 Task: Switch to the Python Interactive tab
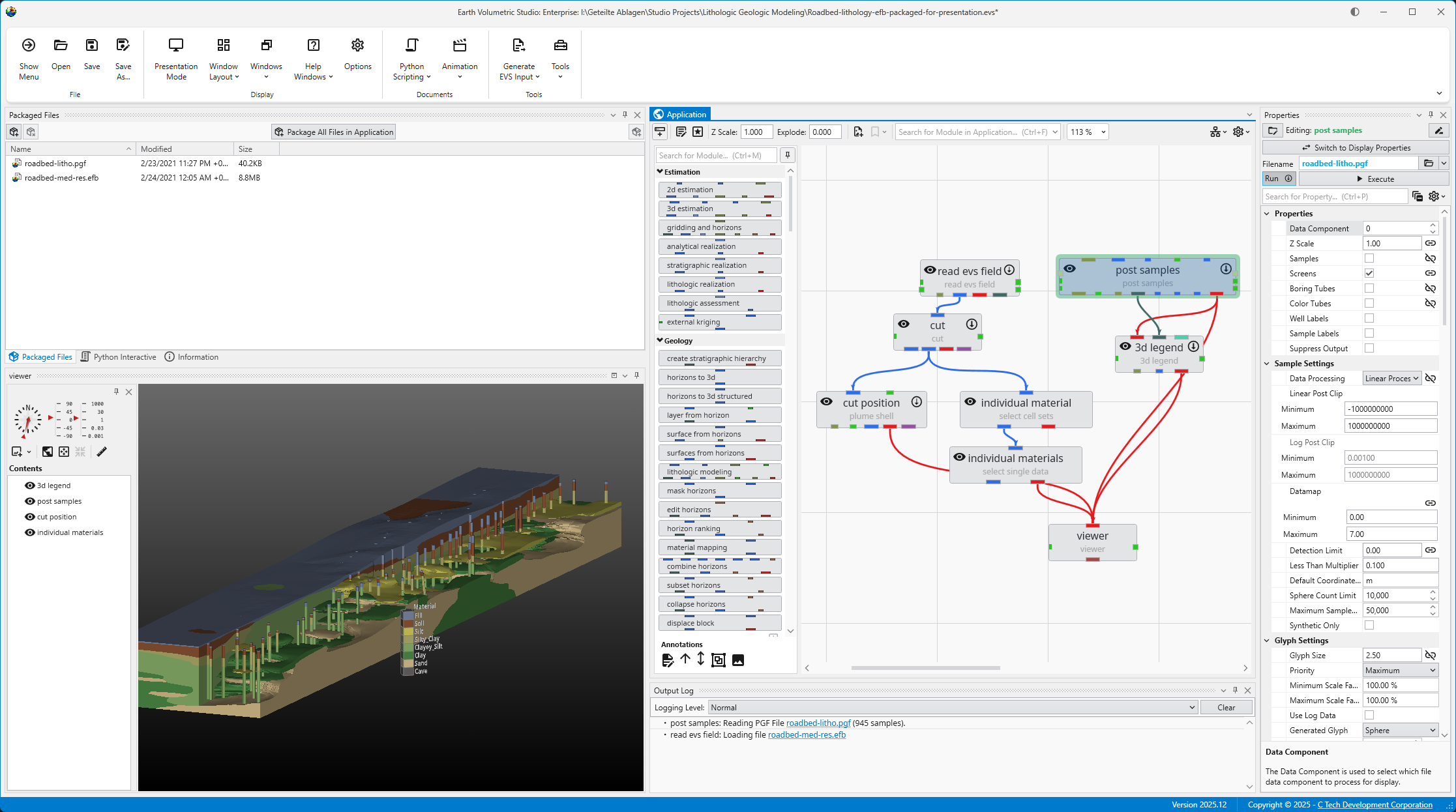pyautogui.click(x=119, y=357)
